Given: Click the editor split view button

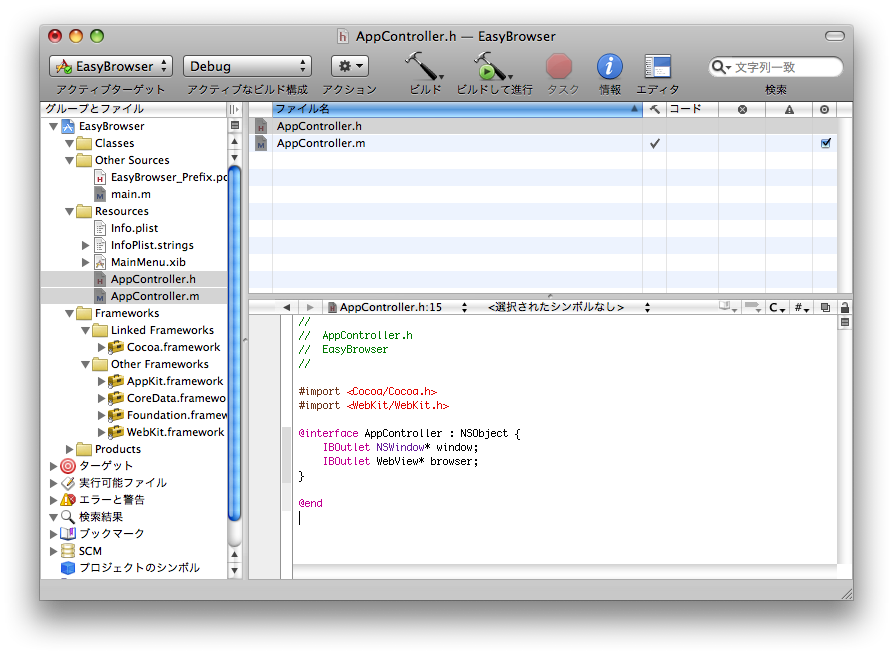Looking at the screenshot, I should [845, 322].
